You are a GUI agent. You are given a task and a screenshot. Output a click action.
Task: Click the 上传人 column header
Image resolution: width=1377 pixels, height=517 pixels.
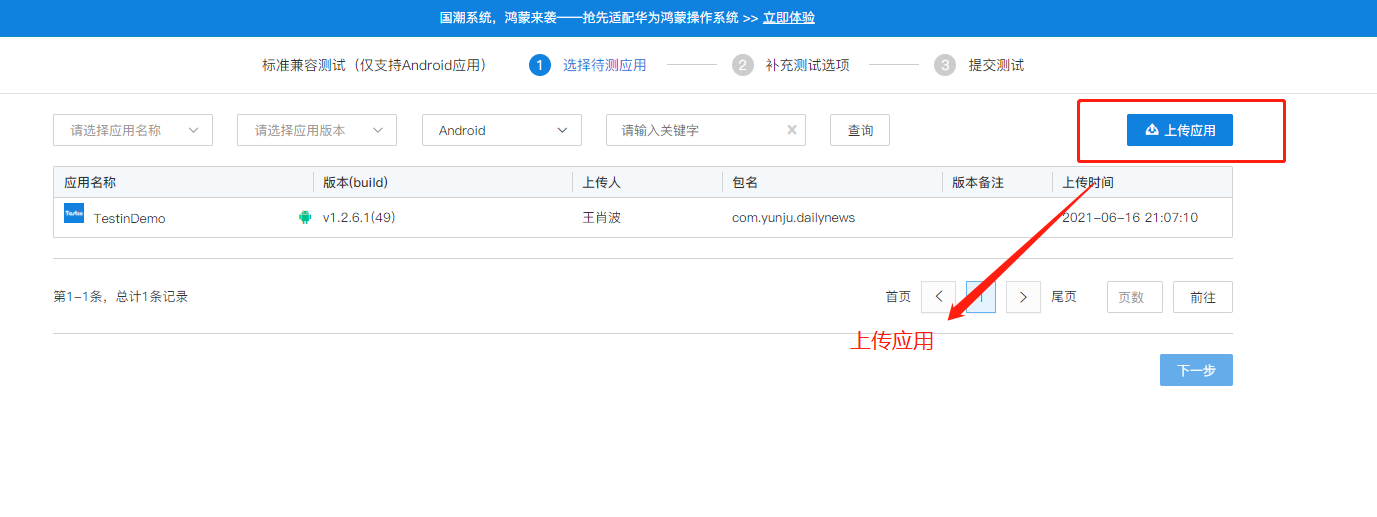602,183
